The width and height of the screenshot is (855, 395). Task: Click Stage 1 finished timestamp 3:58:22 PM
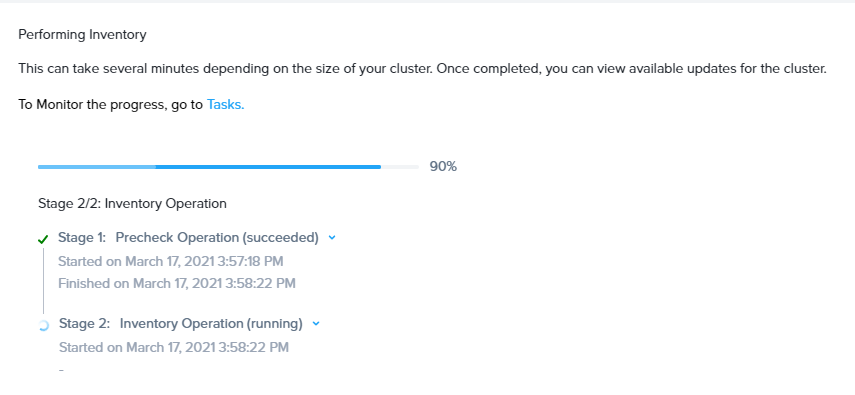click(x=177, y=283)
